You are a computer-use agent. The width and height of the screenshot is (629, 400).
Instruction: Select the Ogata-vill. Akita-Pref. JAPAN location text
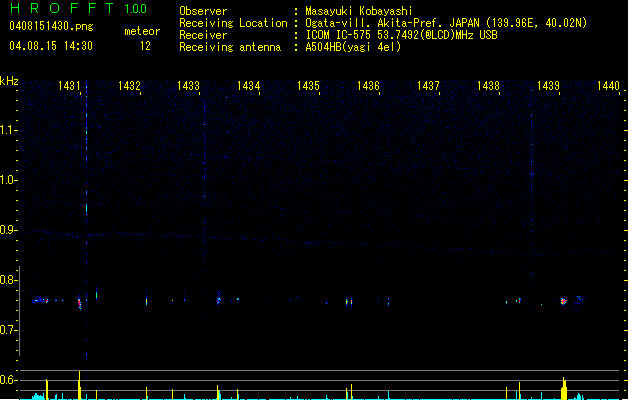[446, 23]
